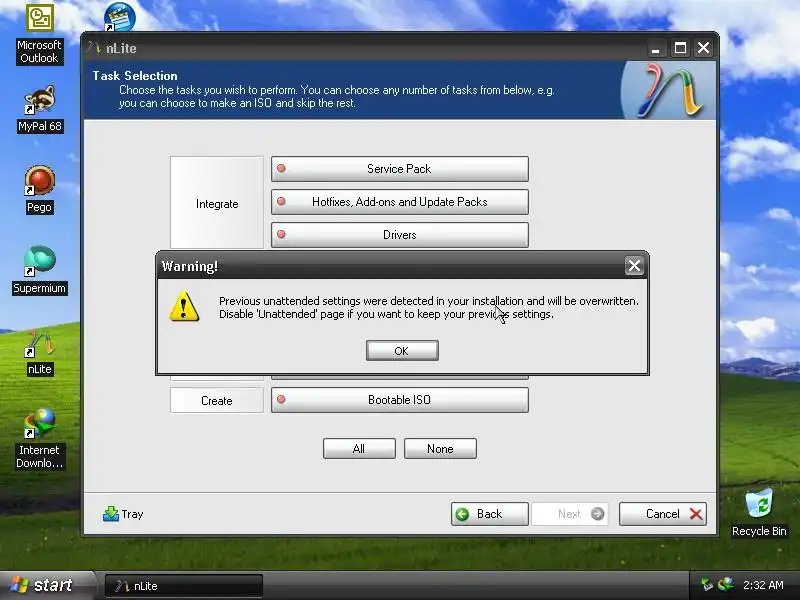
Task: Close the nLite window
Action: pyautogui.click(x=704, y=48)
